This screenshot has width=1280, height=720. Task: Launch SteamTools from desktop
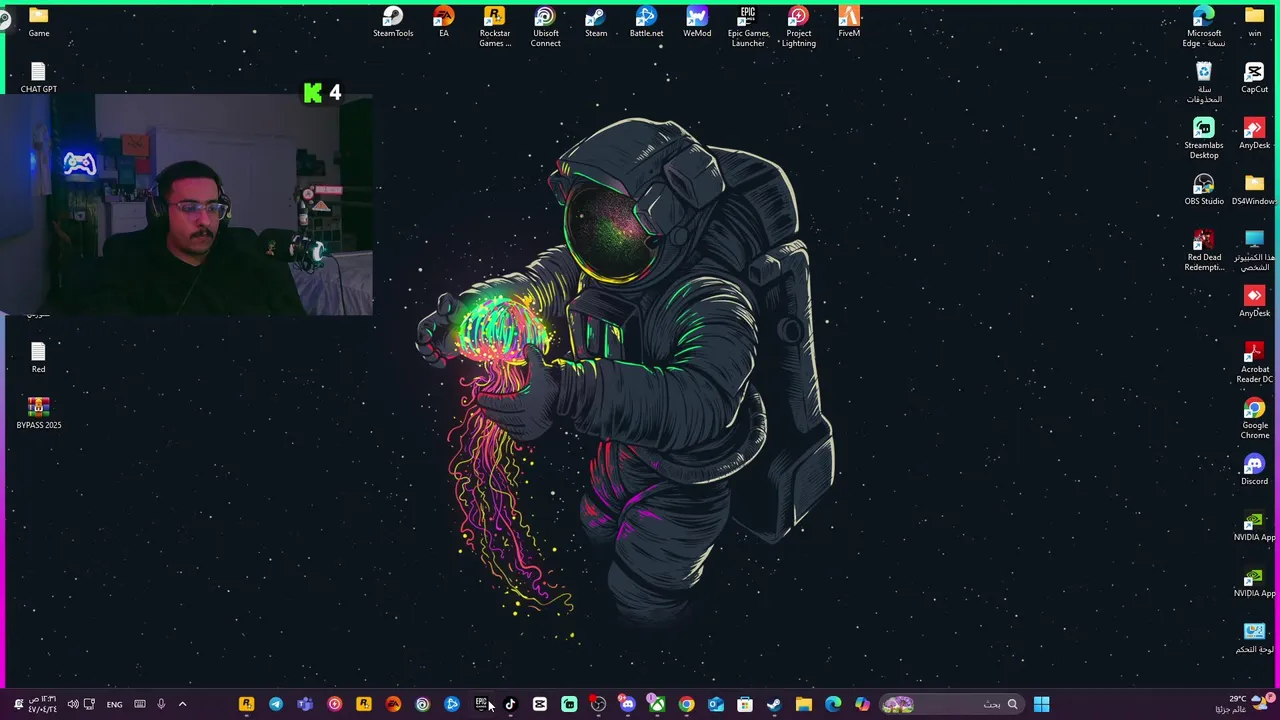coord(393,22)
